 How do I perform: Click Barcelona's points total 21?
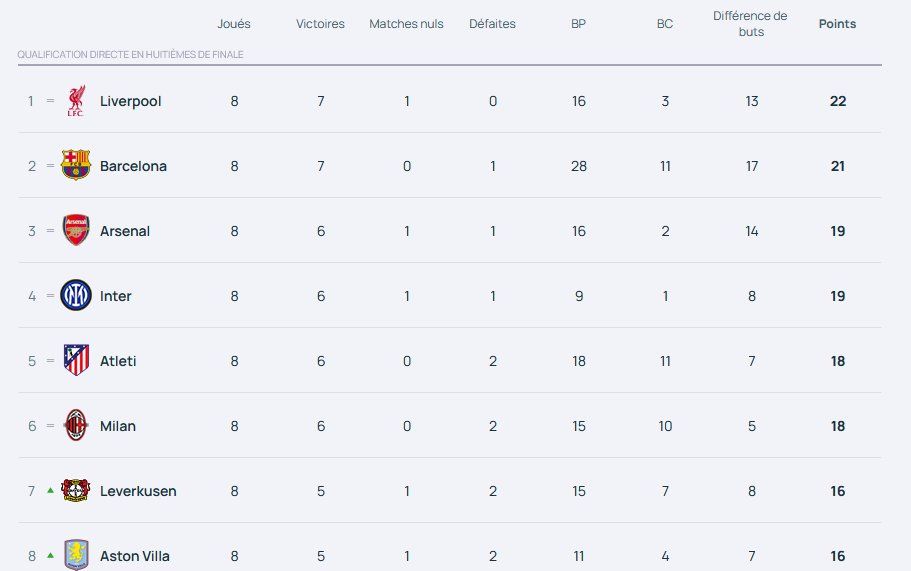click(838, 166)
